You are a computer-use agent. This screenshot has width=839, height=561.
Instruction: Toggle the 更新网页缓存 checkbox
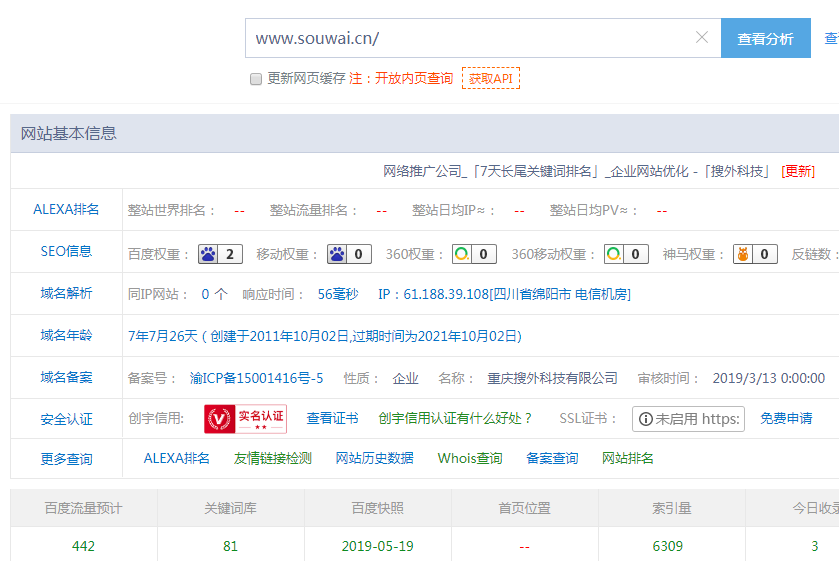[x=256, y=79]
